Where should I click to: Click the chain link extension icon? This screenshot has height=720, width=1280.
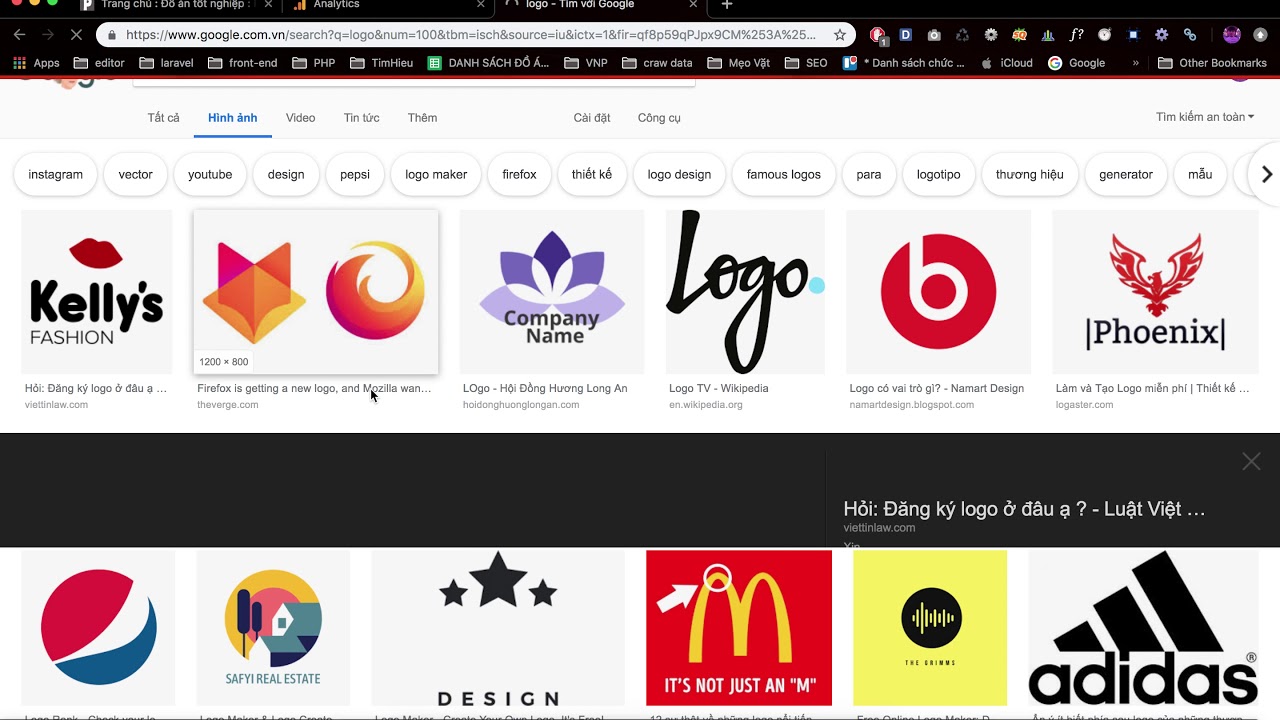[x=1190, y=34]
